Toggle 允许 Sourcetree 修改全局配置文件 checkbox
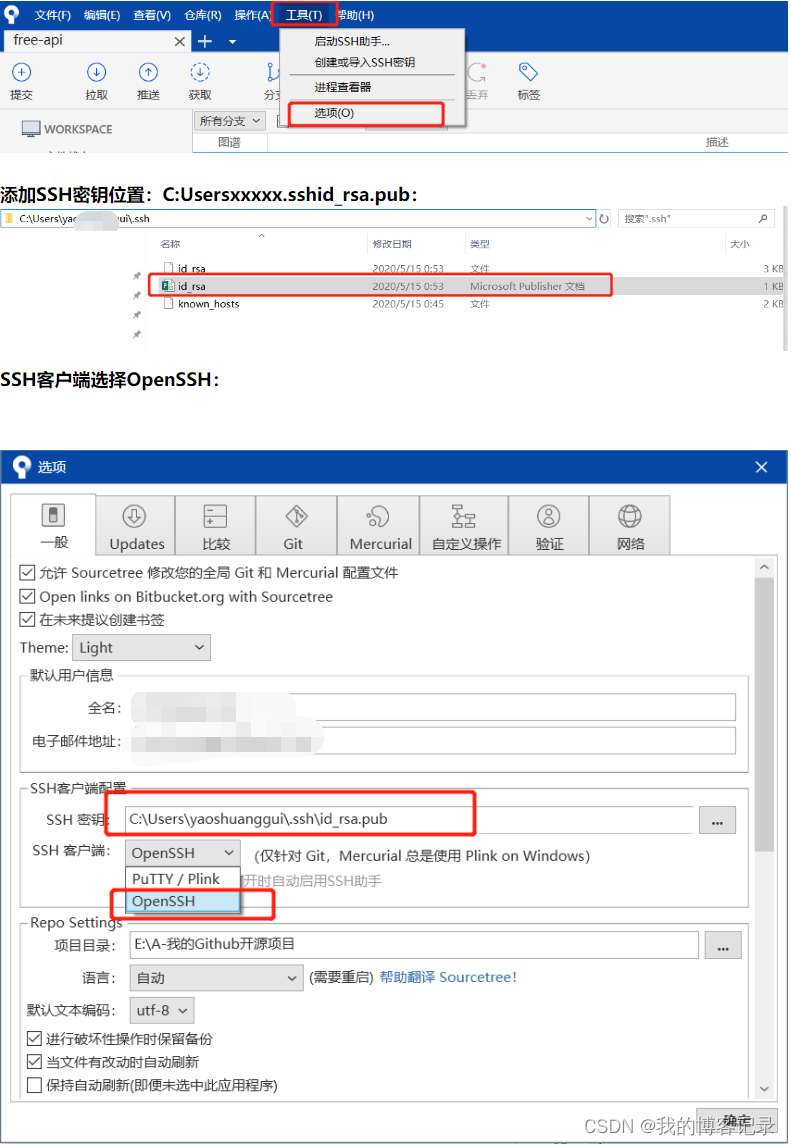The height and width of the screenshot is (1145, 791). [x=27, y=572]
